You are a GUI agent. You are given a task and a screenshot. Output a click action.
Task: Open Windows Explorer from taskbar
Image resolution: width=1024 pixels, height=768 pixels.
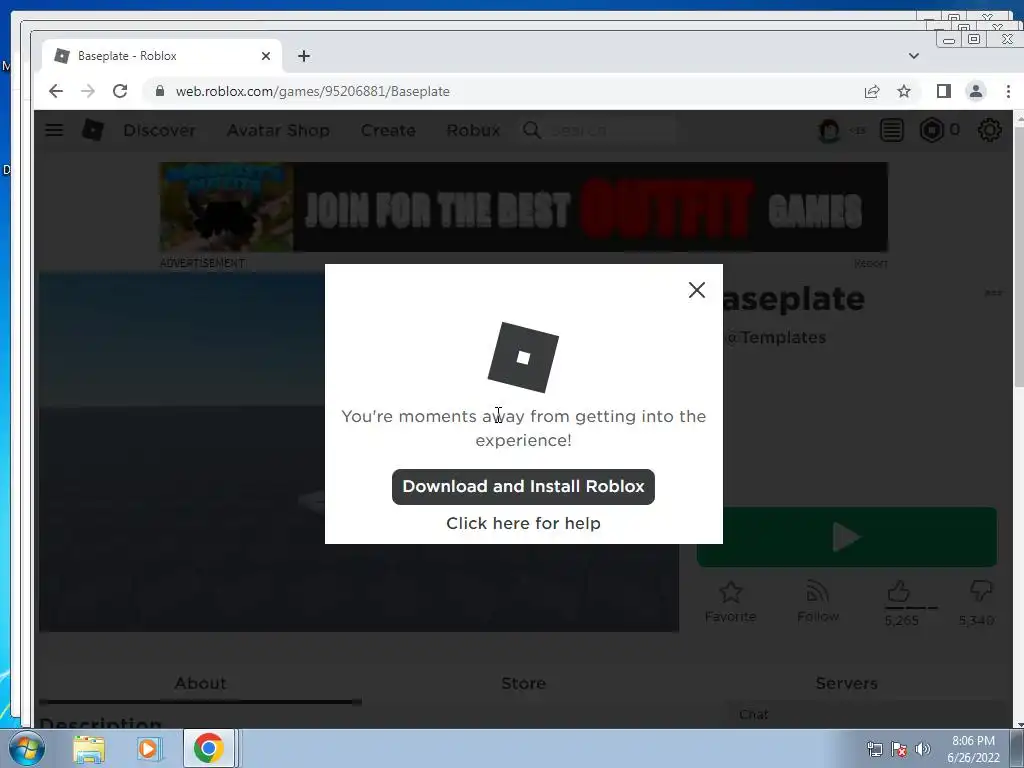(x=89, y=748)
